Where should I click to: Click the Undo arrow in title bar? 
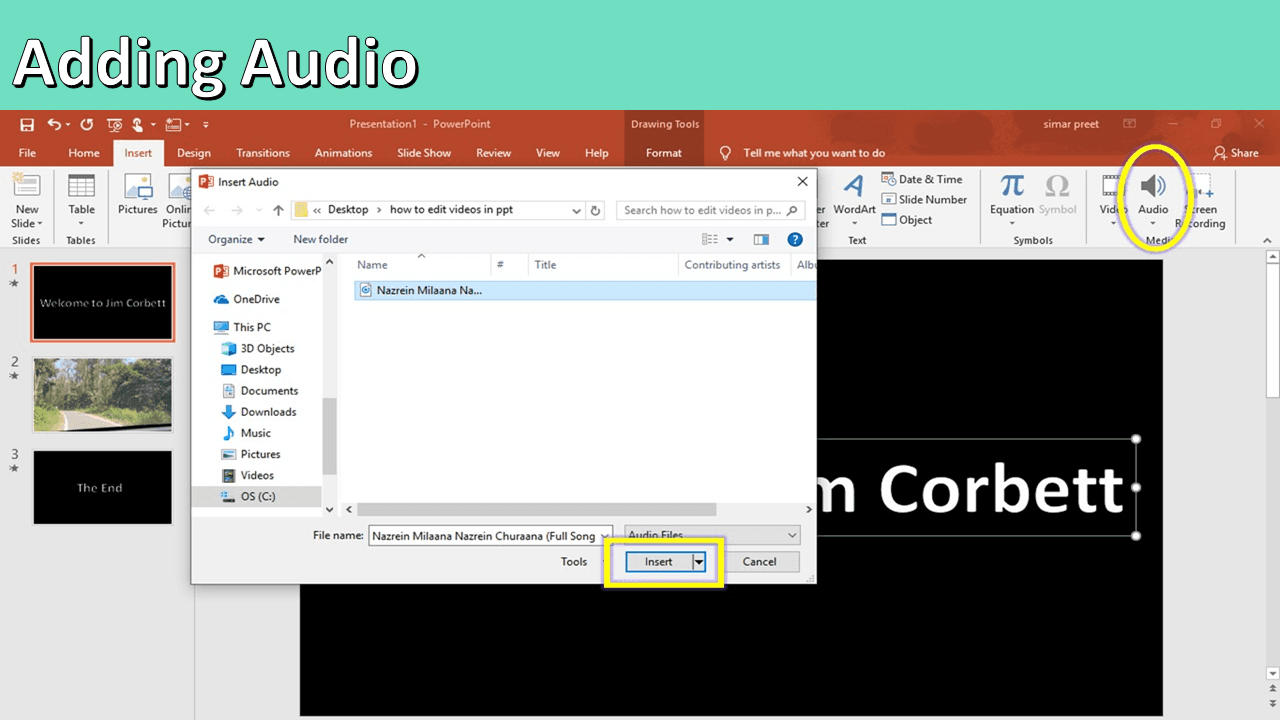click(54, 125)
